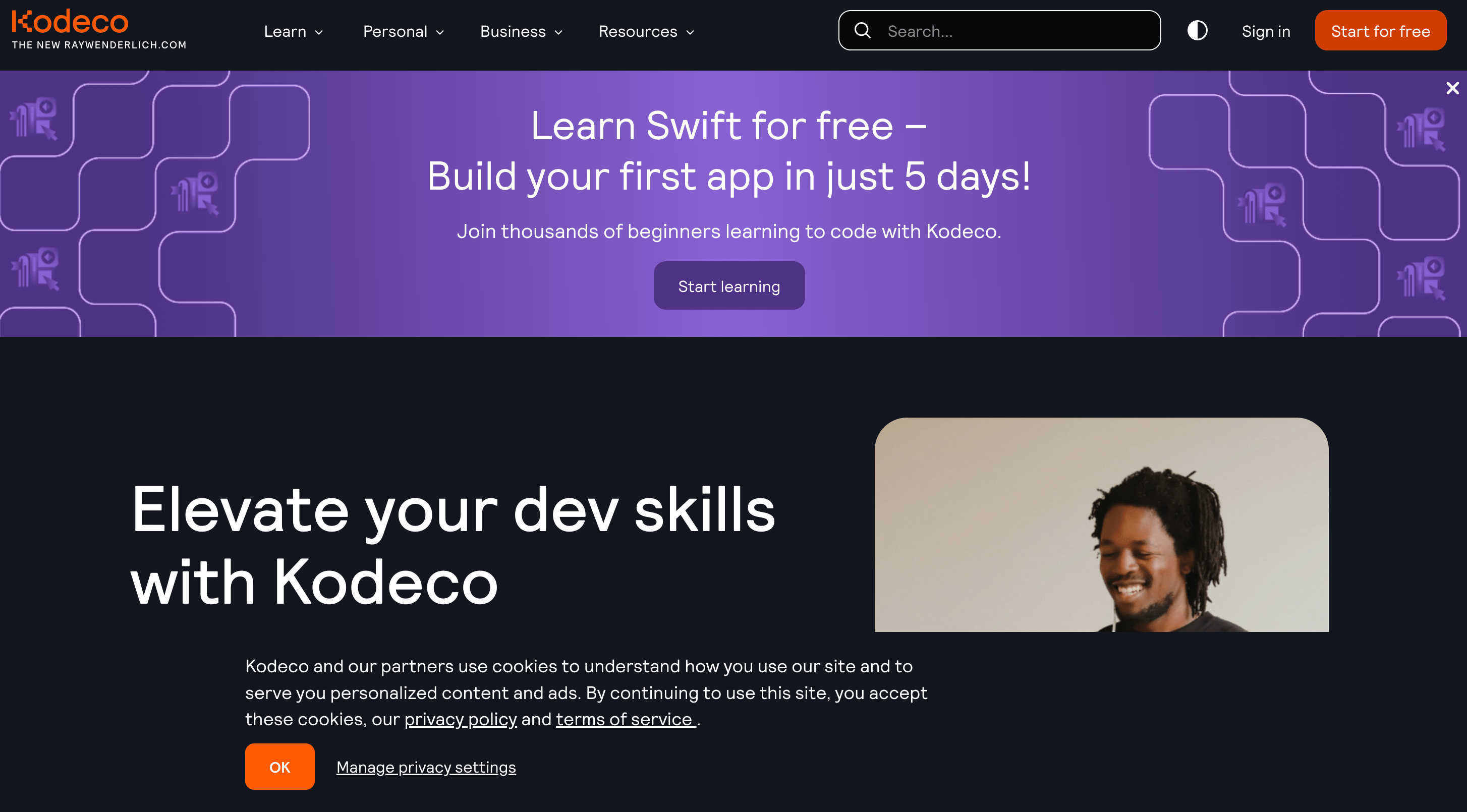Open Manage privacy settings link
The width and height of the screenshot is (1467, 812).
(x=426, y=767)
